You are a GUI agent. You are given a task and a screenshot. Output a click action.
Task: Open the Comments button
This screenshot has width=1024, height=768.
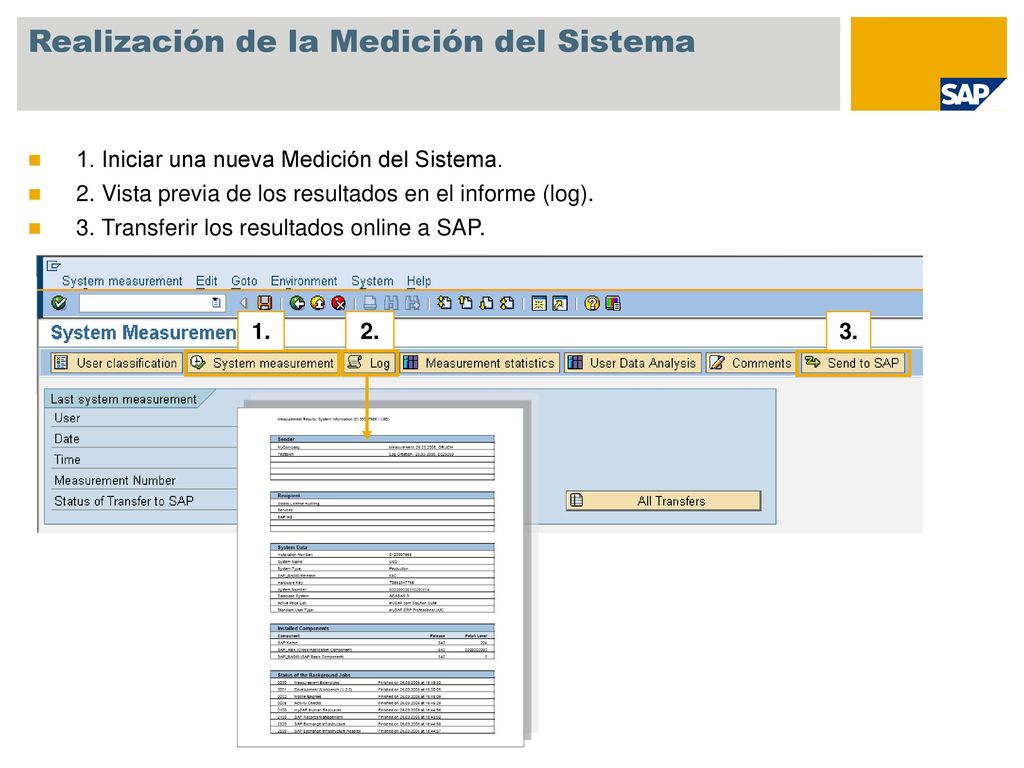tap(750, 362)
